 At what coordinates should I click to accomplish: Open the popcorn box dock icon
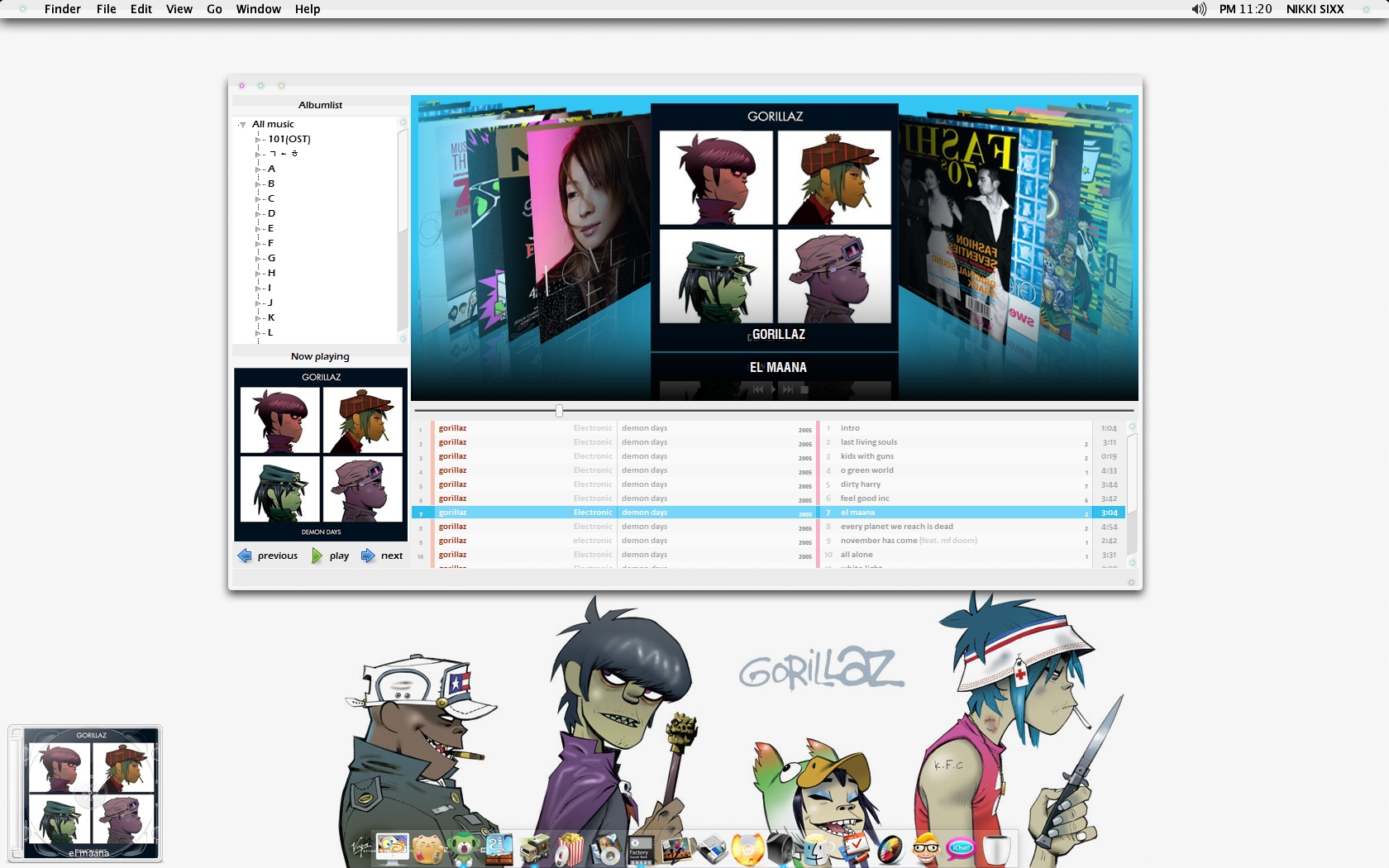pos(570,849)
